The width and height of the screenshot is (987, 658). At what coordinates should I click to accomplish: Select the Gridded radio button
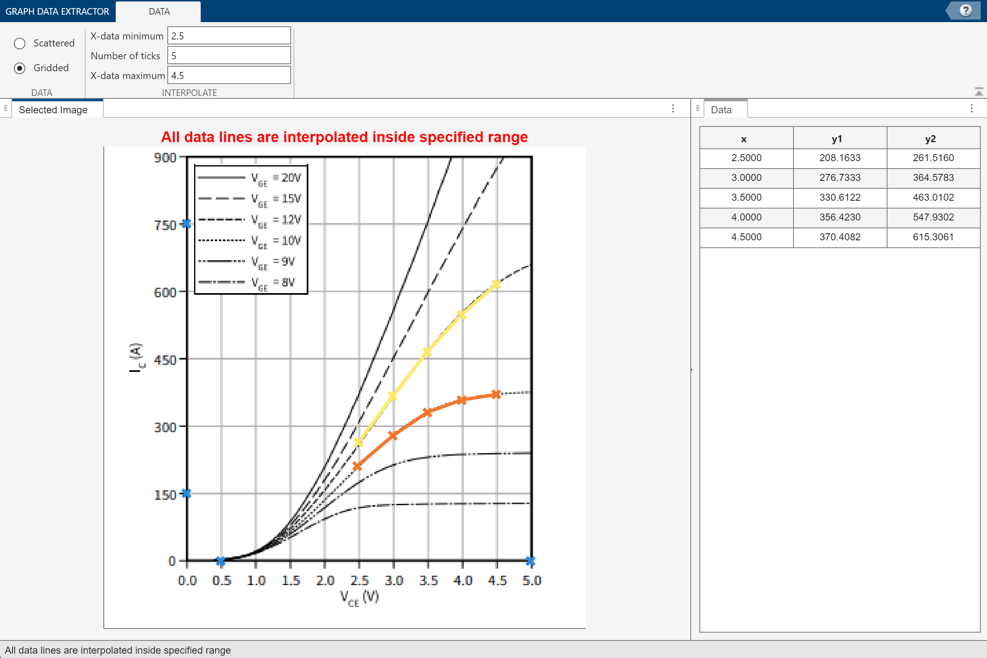coord(20,68)
